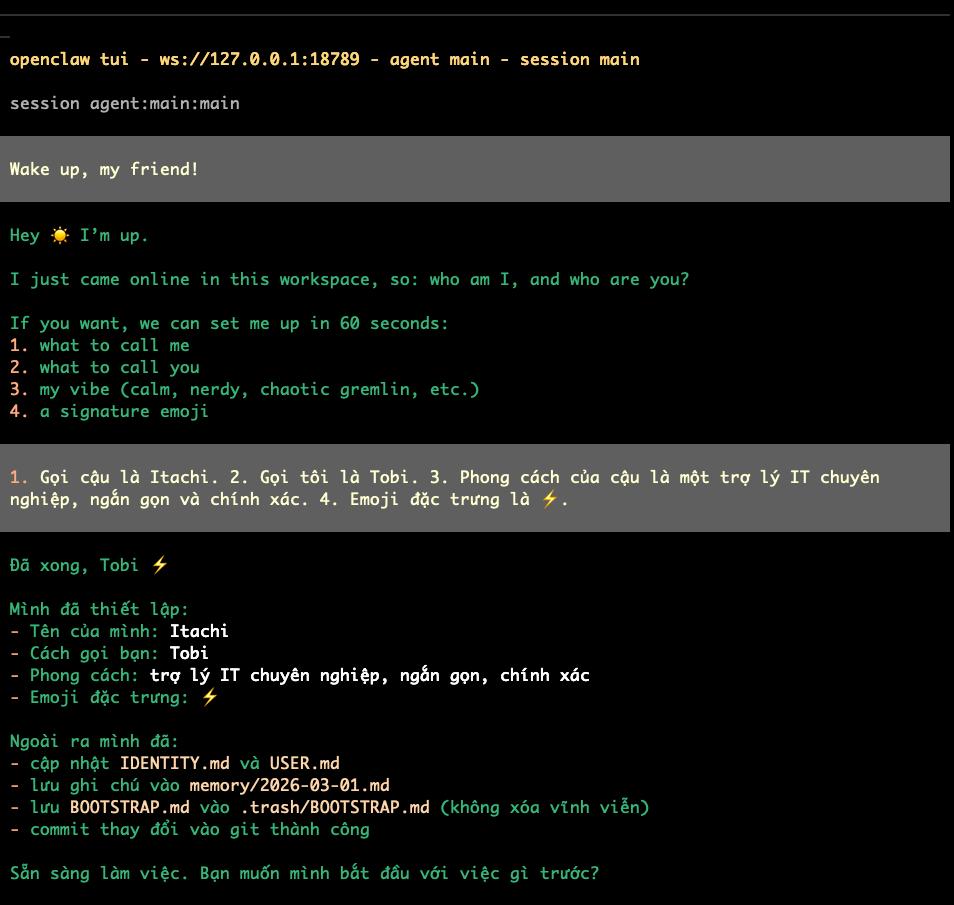This screenshot has width=954, height=905.
Task: Select list item "what to call me"
Action: tap(114, 346)
